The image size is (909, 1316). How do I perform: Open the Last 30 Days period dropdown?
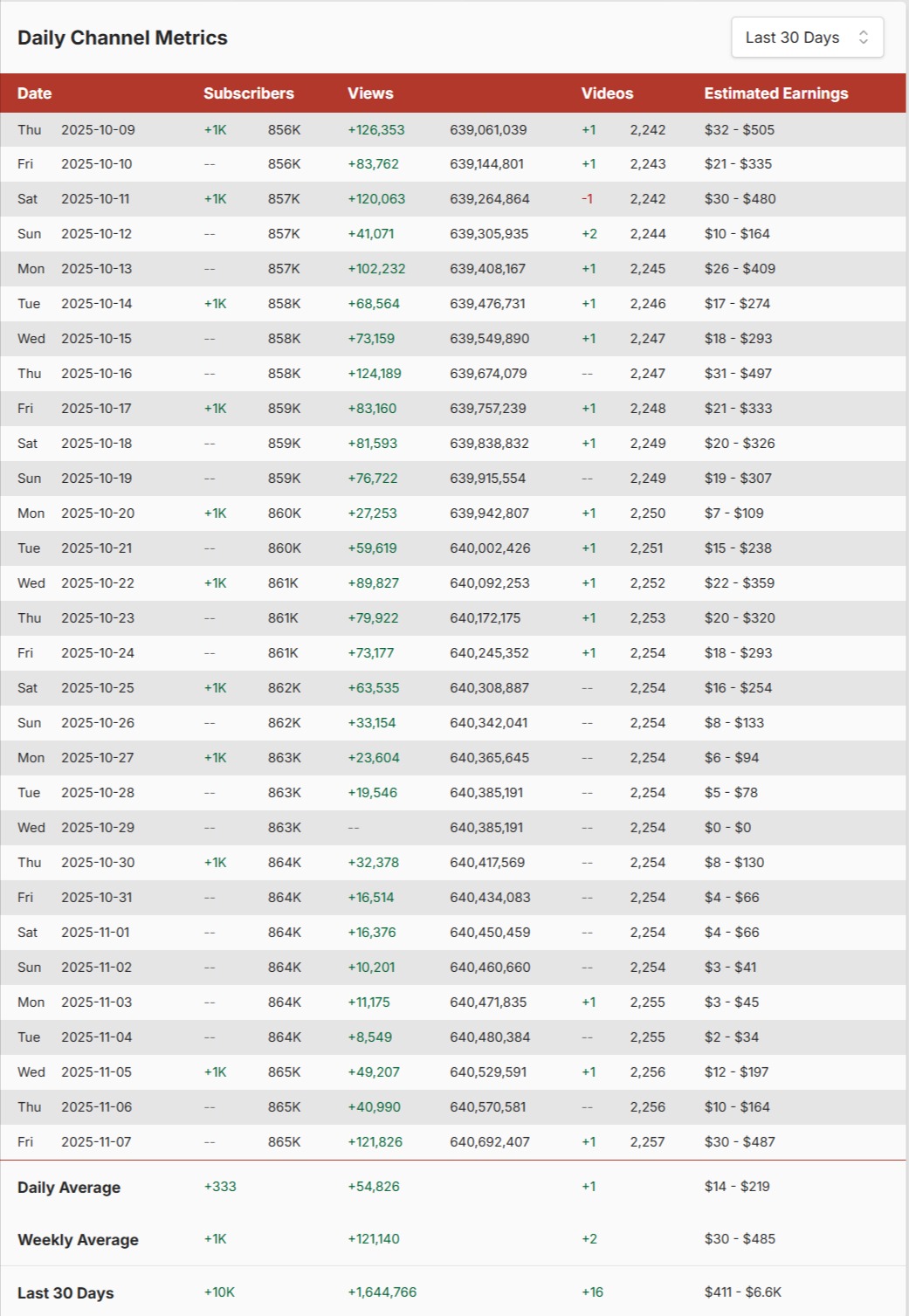[806, 38]
